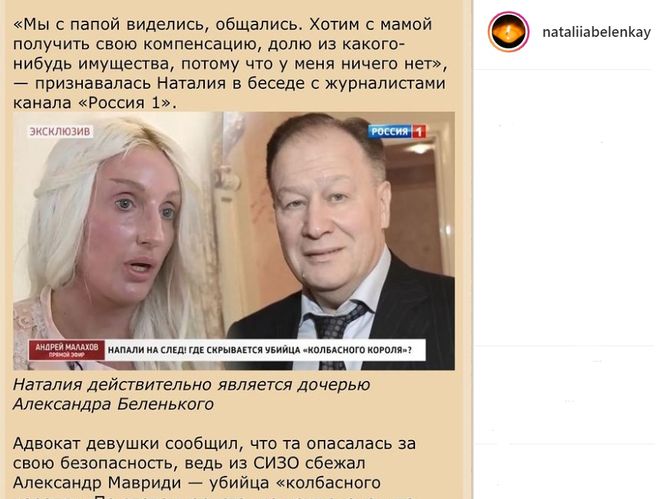659x499 pixels.
Task: Click the ЭКСКЛЮЗИВ badge on the image
Action: [x=60, y=132]
